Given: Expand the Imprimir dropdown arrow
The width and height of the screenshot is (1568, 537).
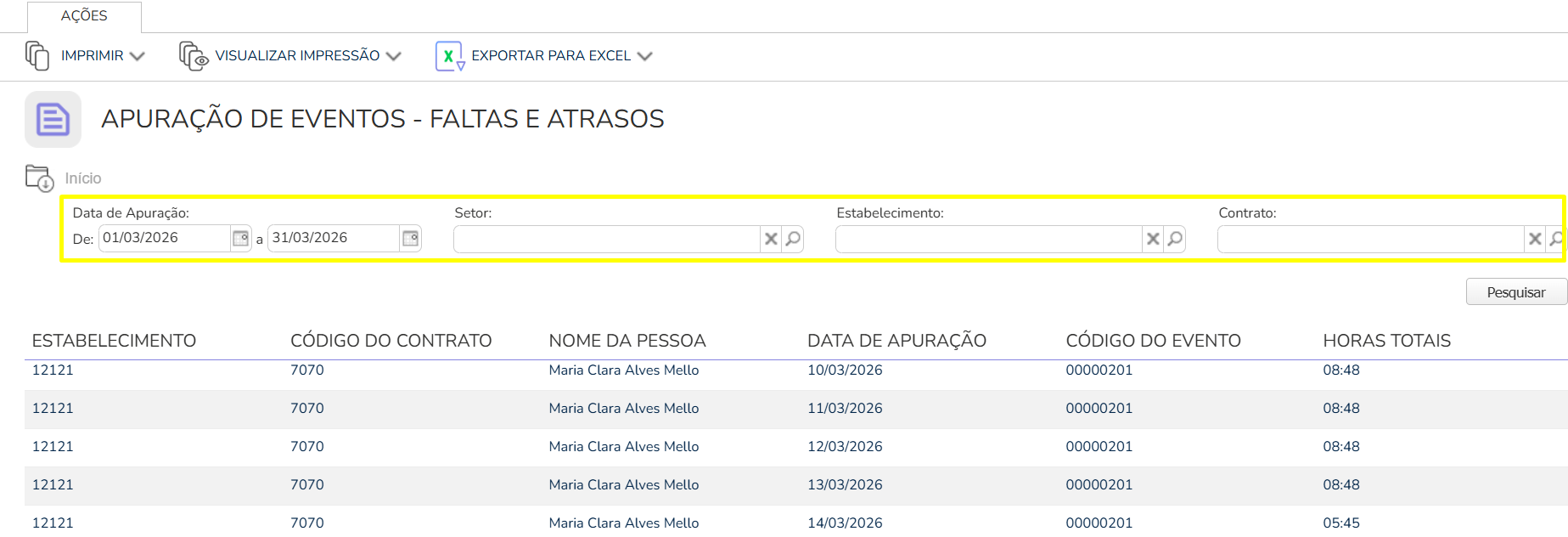Looking at the screenshot, I should pyautogui.click(x=137, y=56).
